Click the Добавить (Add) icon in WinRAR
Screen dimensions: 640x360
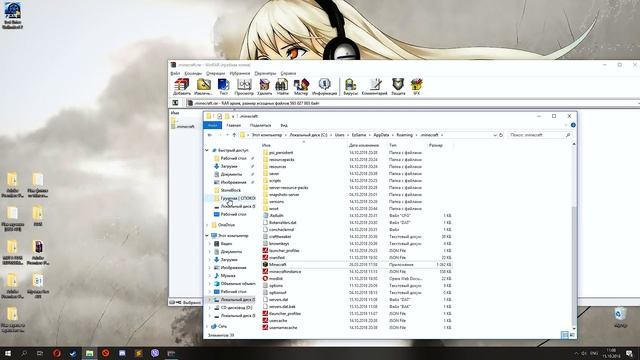(x=182, y=87)
